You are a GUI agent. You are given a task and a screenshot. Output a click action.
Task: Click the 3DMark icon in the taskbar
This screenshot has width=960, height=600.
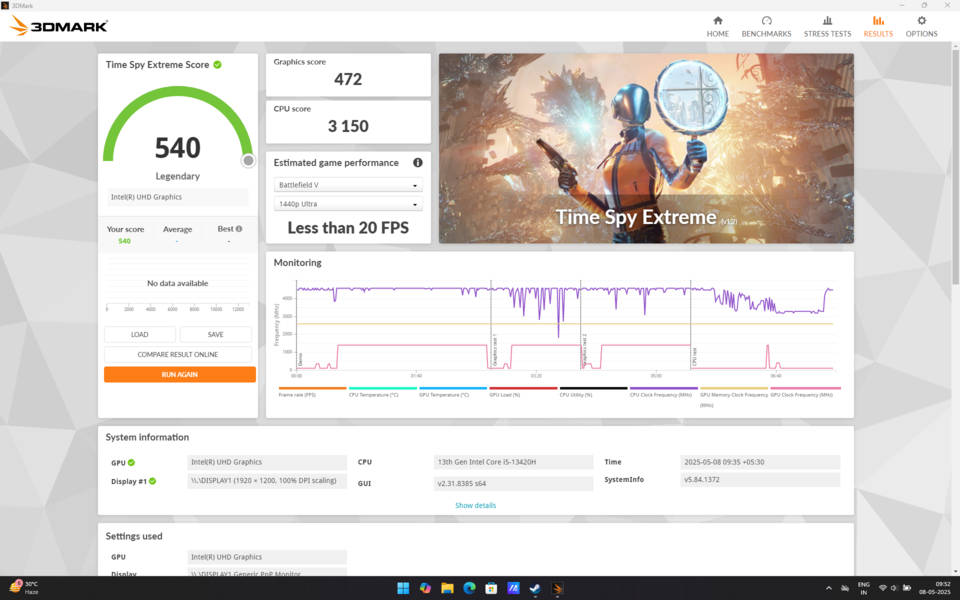557,588
